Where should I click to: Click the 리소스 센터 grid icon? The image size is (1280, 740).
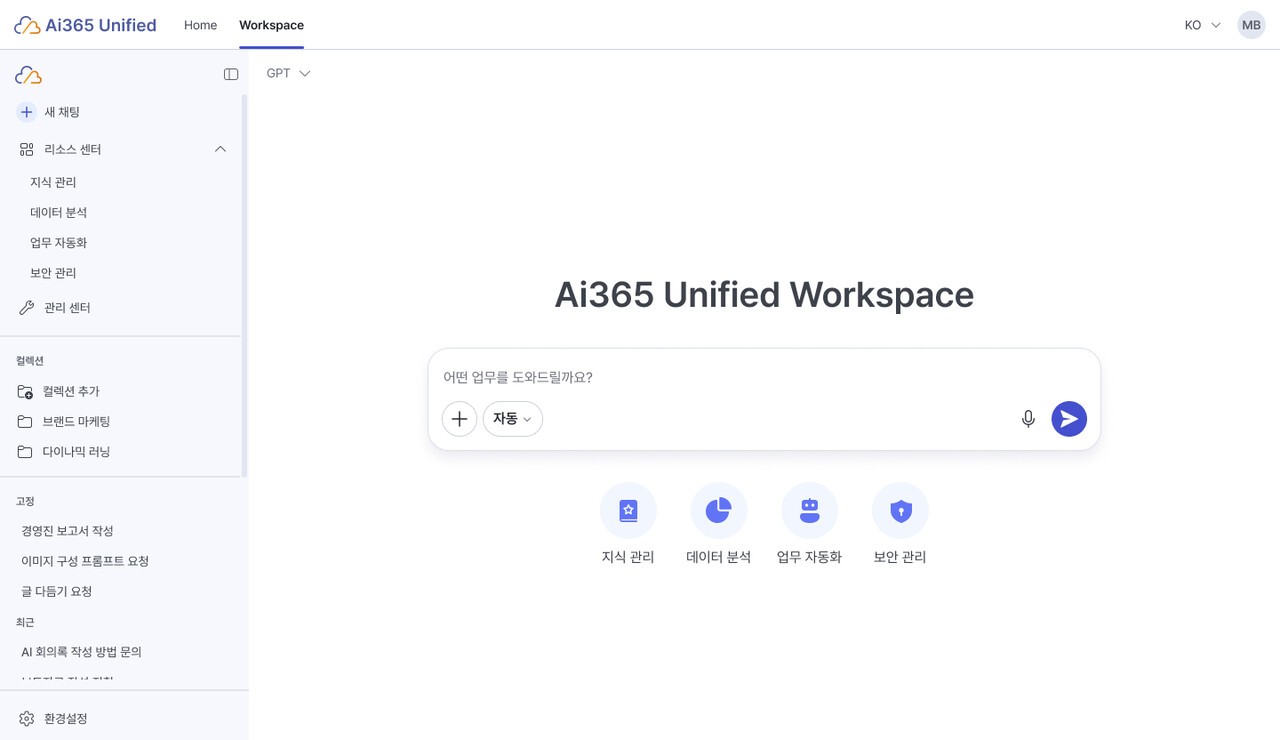pyautogui.click(x=27, y=149)
